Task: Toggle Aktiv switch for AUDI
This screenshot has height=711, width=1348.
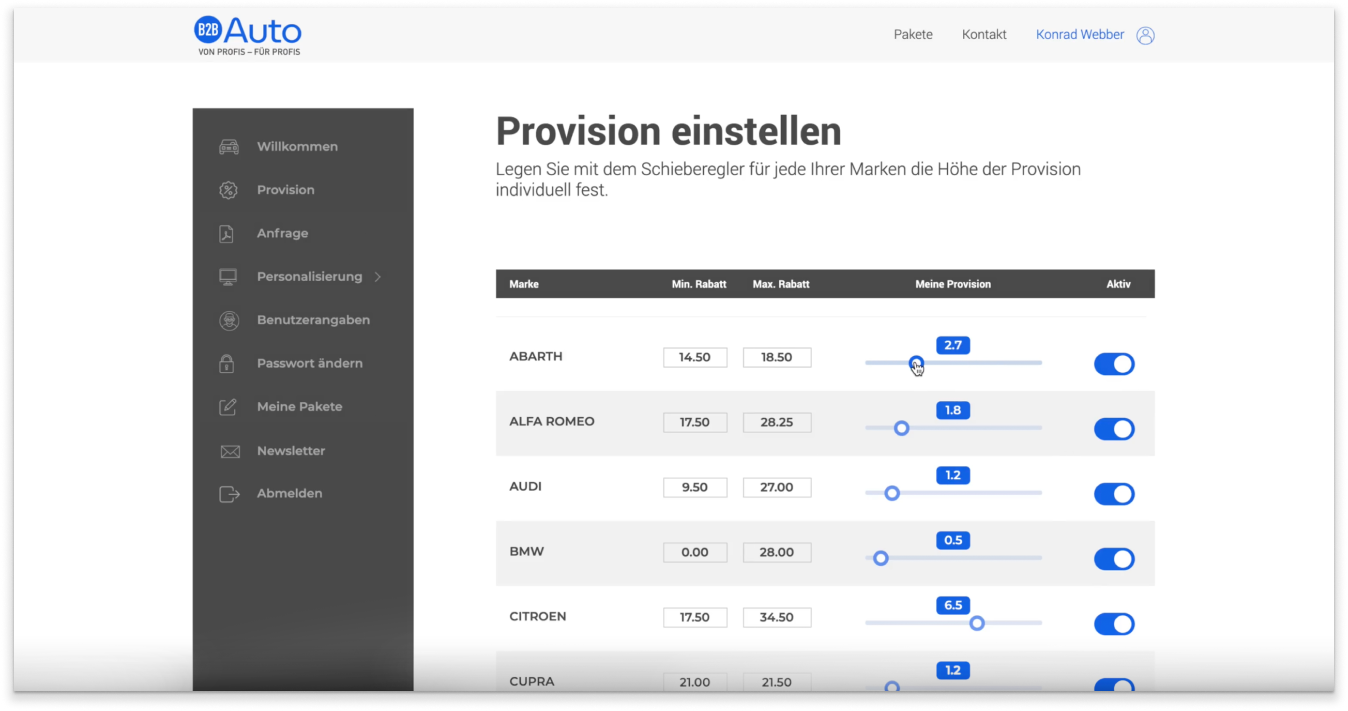Action: [x=1114, y=494]
